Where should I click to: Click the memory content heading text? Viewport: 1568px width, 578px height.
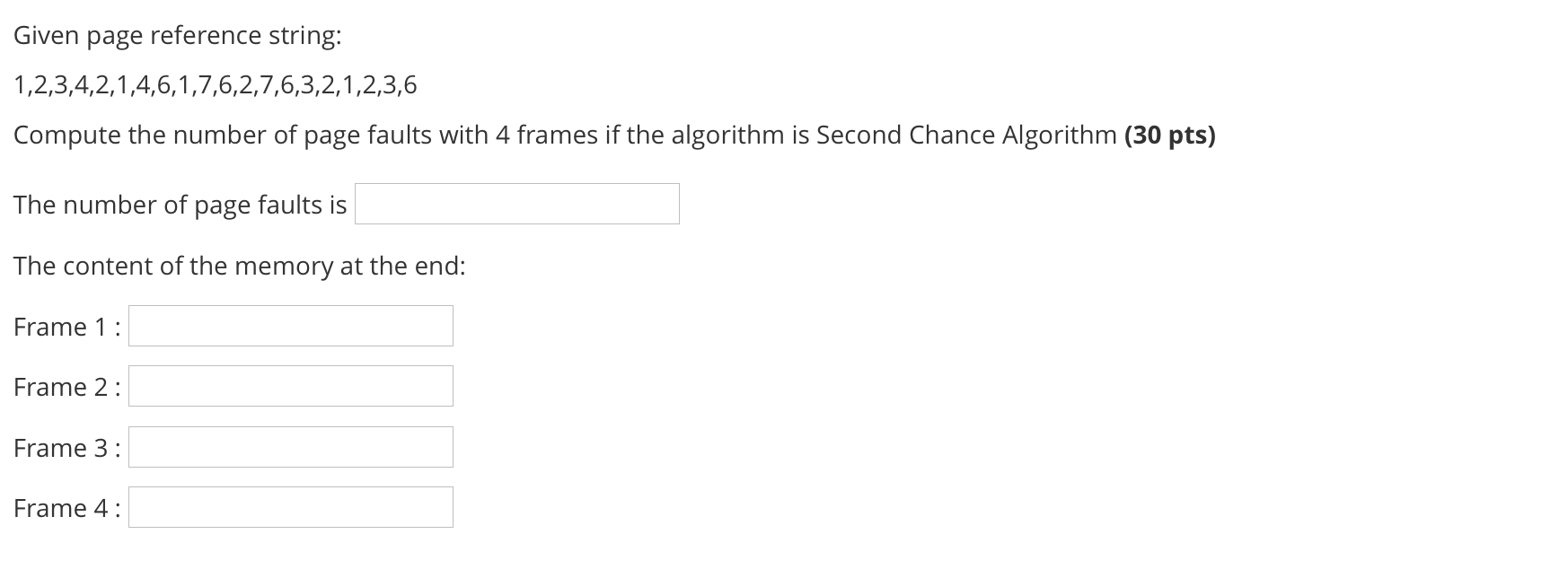coord(240,265)
